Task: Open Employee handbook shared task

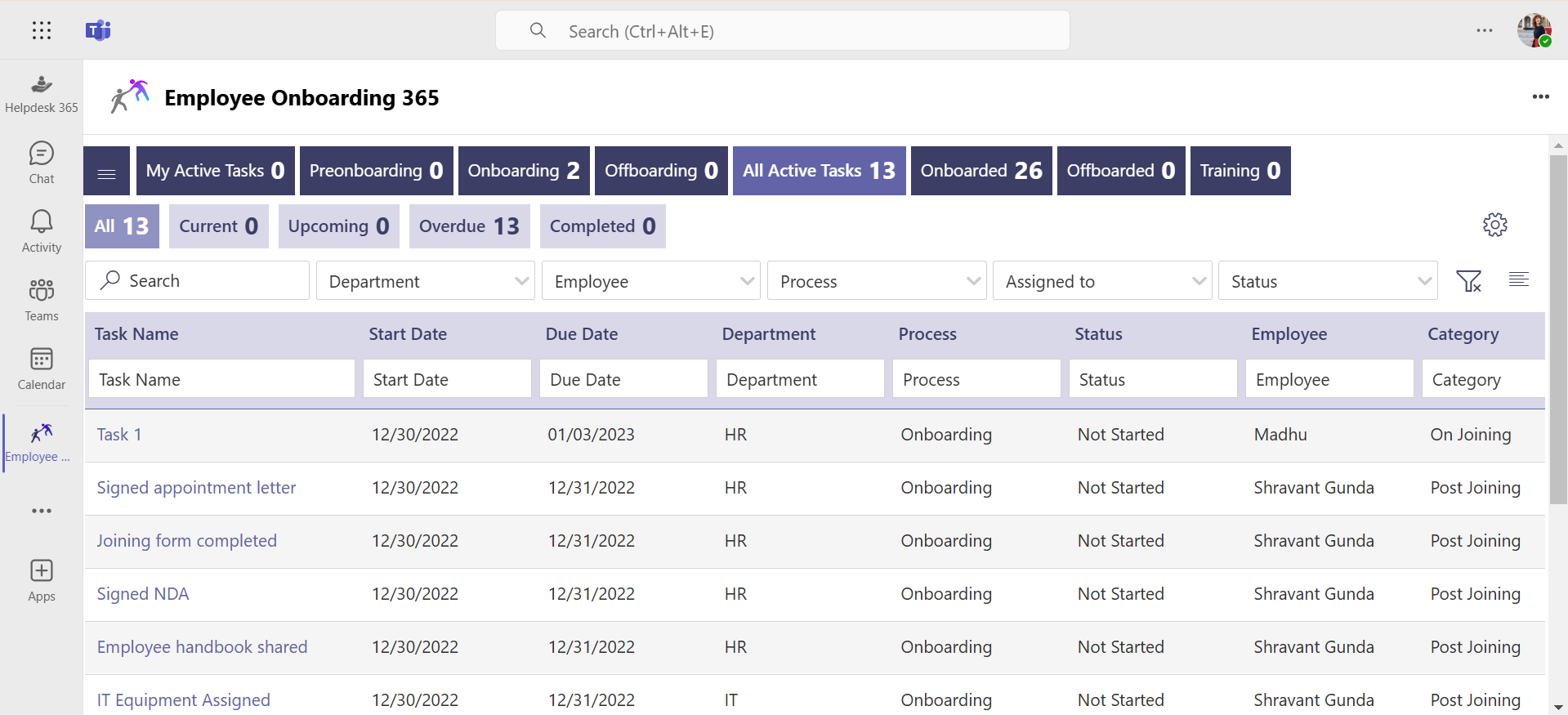Action: pyautogui.click(x=202, y=647)
